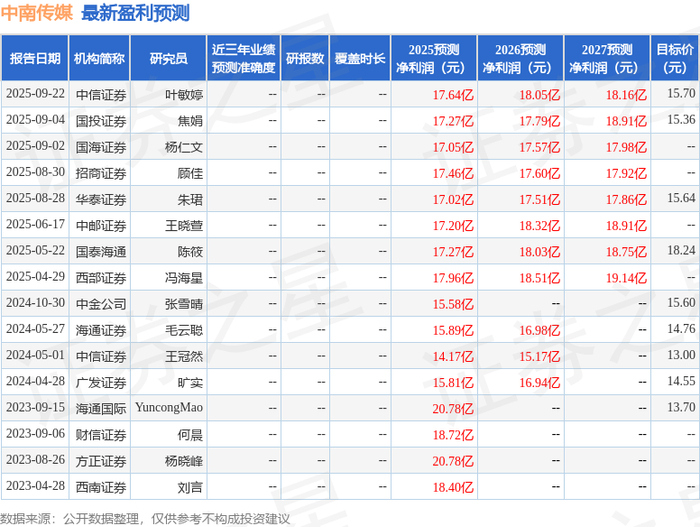Viewport: 700px width, 527px height.
Task: Click researcher name 朱珺
Action: [190, 199]
